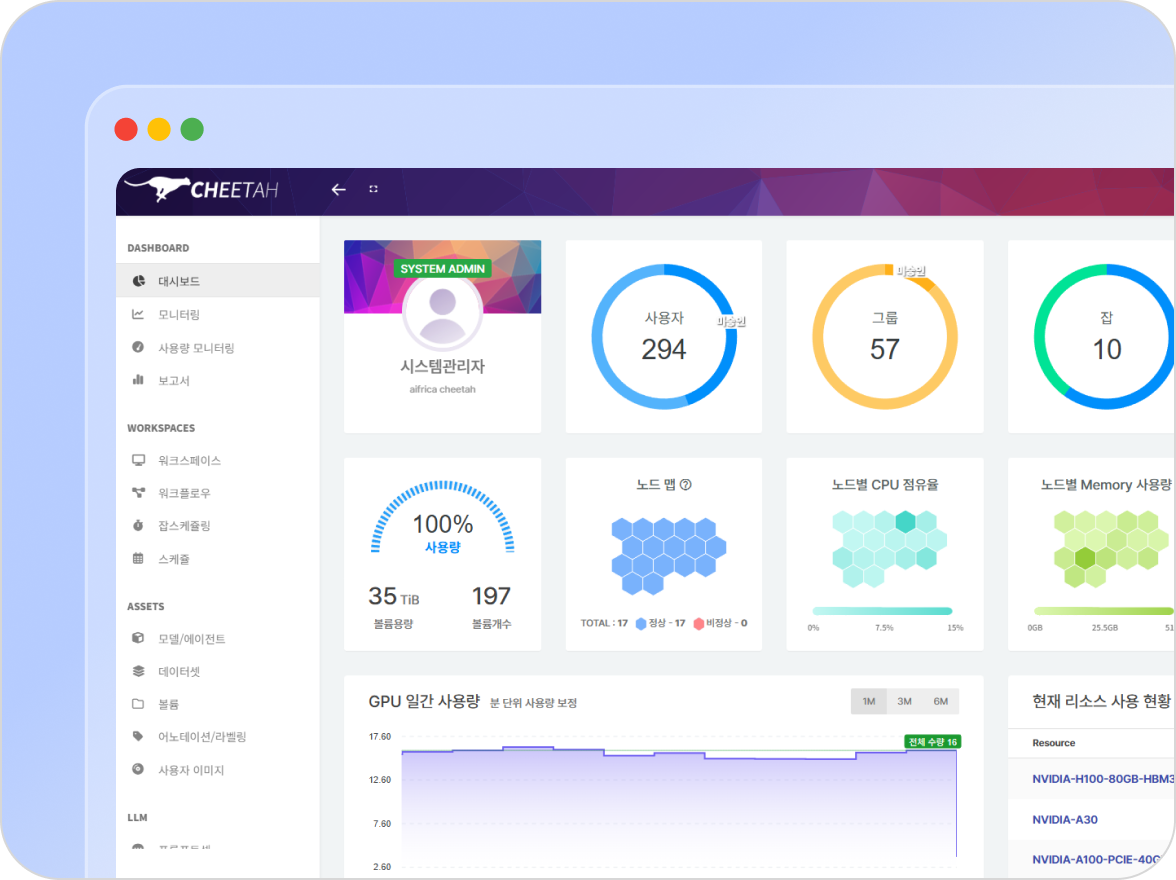Select 잡스케줄링 stopwatch icon
This screenshot has width=1176, height=880.
138,525
